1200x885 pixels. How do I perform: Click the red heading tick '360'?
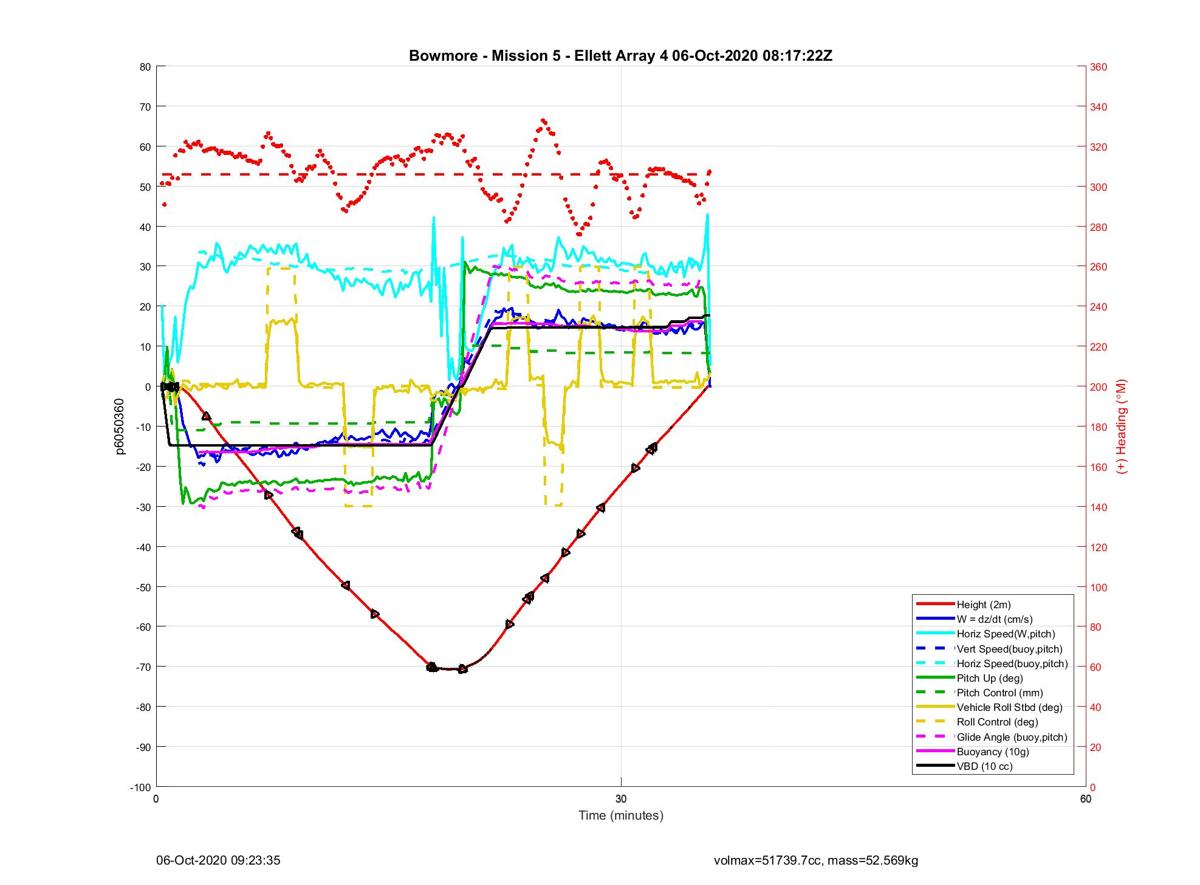[x=1099, y=67]
